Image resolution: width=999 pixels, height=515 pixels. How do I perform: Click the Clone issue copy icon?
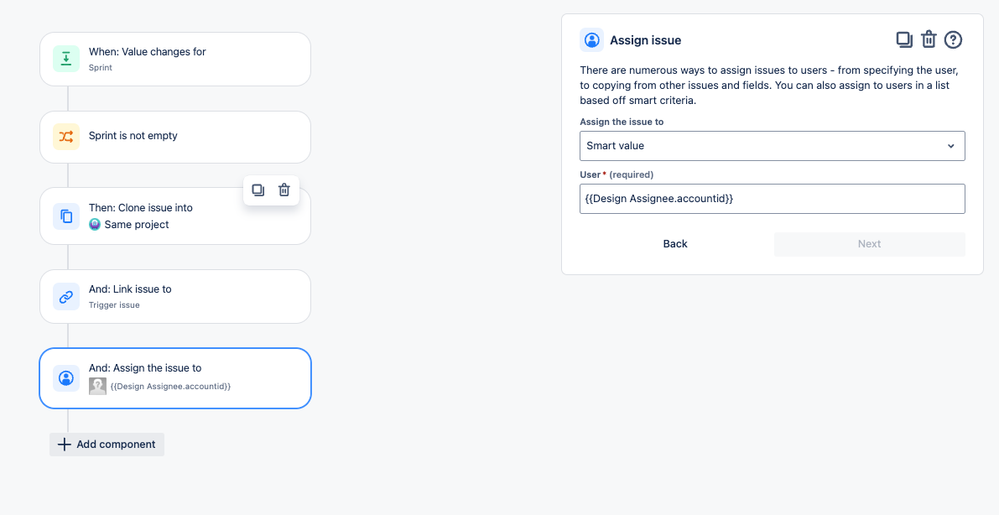(66, 216)
